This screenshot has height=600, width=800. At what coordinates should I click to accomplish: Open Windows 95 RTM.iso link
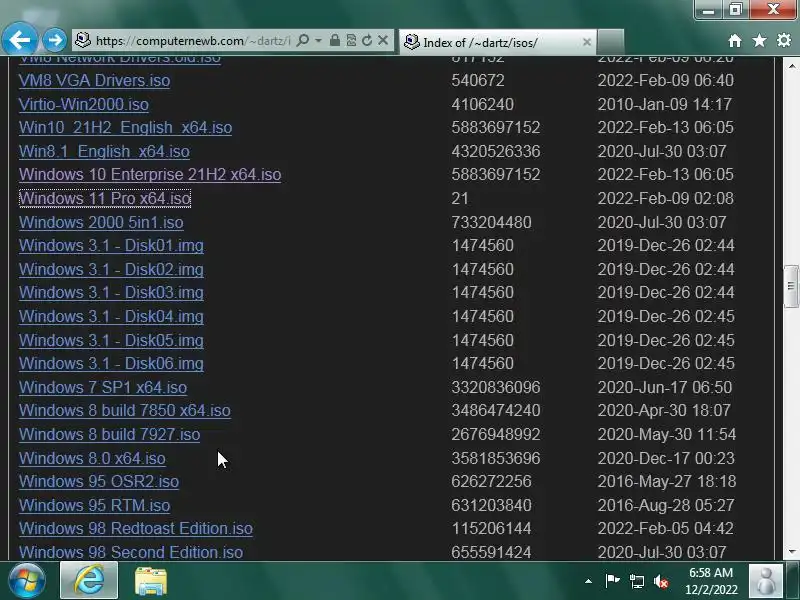tap(94, 505)
